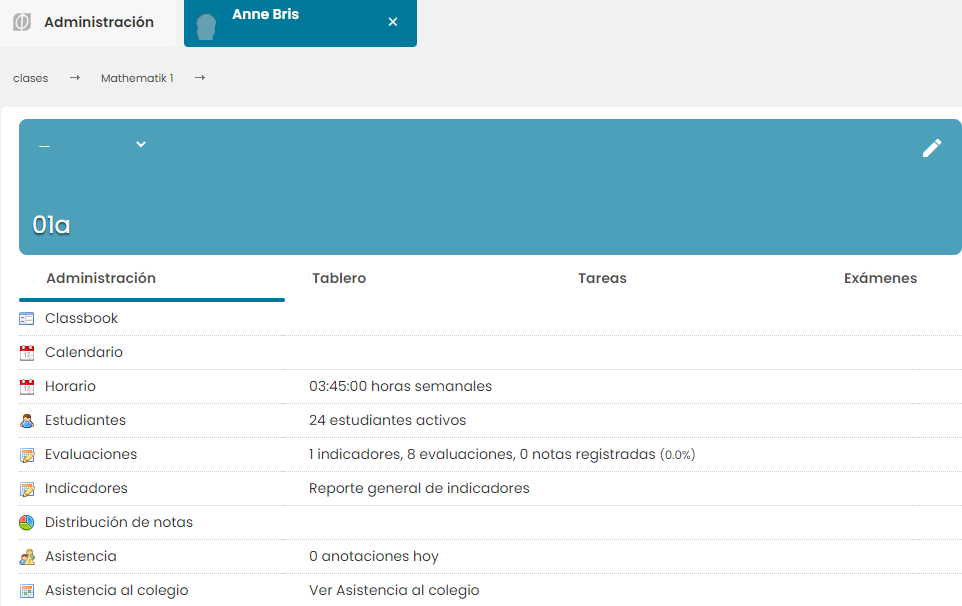Click Anne Bris avatar icon
Viewport: 962px width, 606px height.
(206, 26)
